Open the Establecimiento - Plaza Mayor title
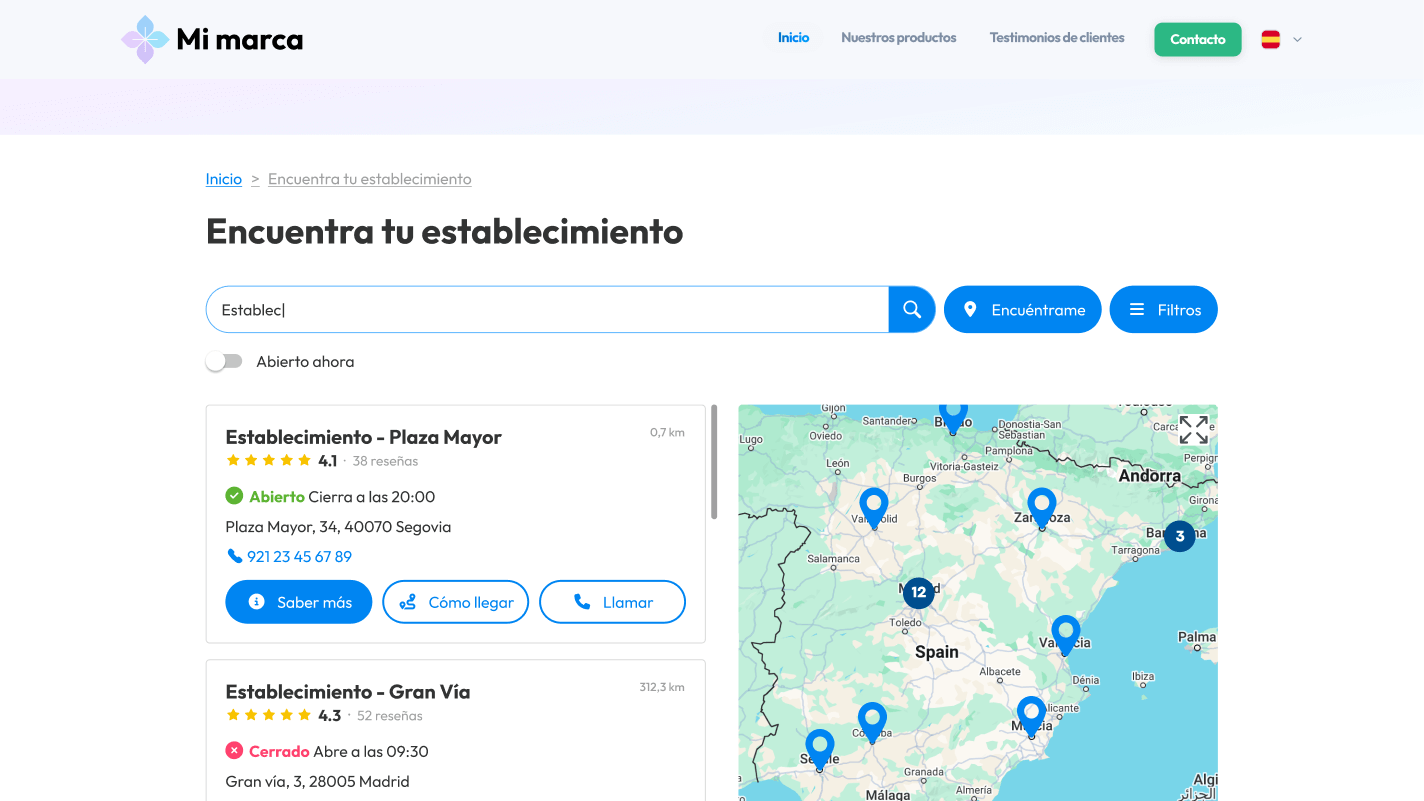 (364, 437)
